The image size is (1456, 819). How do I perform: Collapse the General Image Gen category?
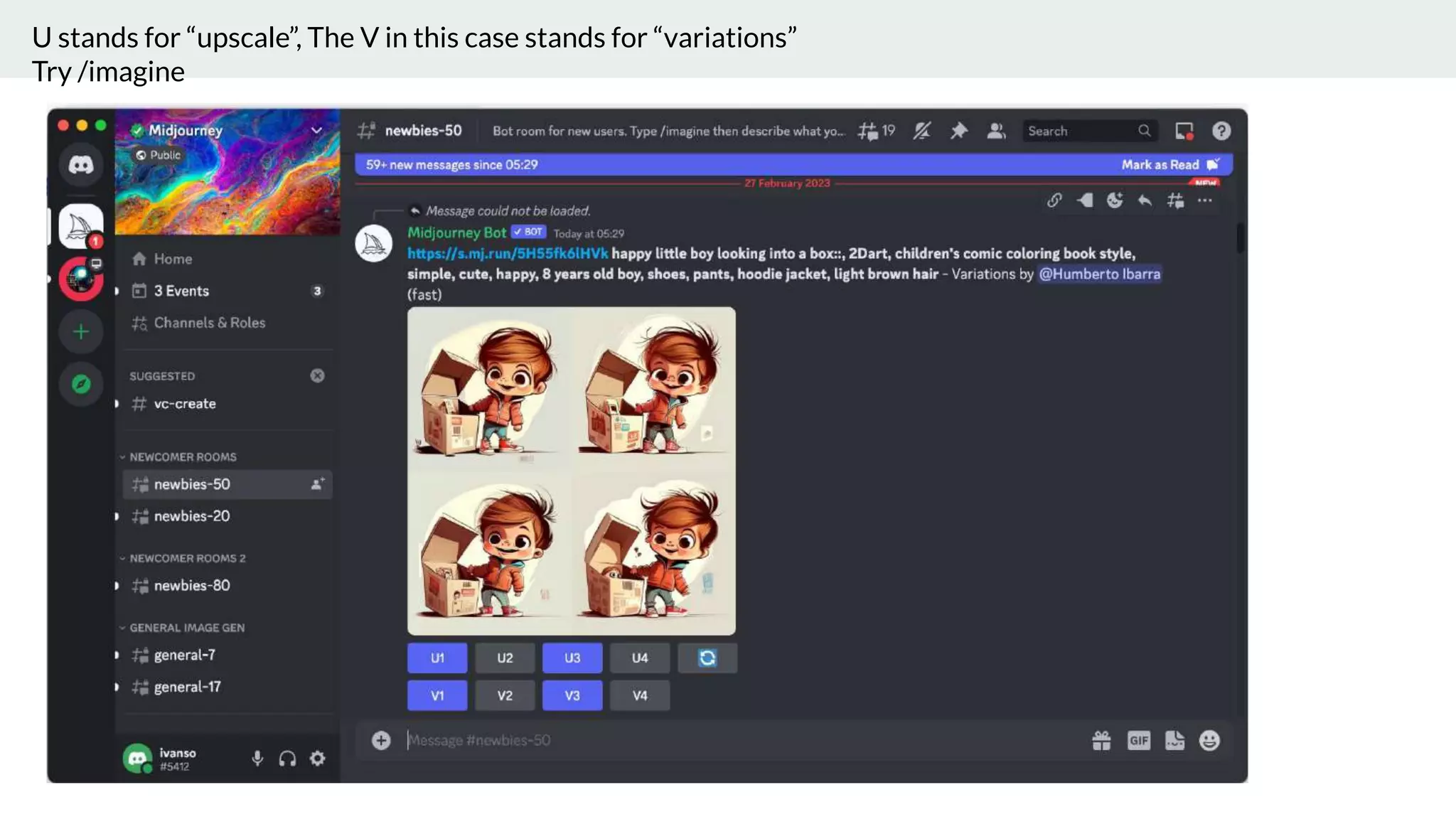point(182,628)
